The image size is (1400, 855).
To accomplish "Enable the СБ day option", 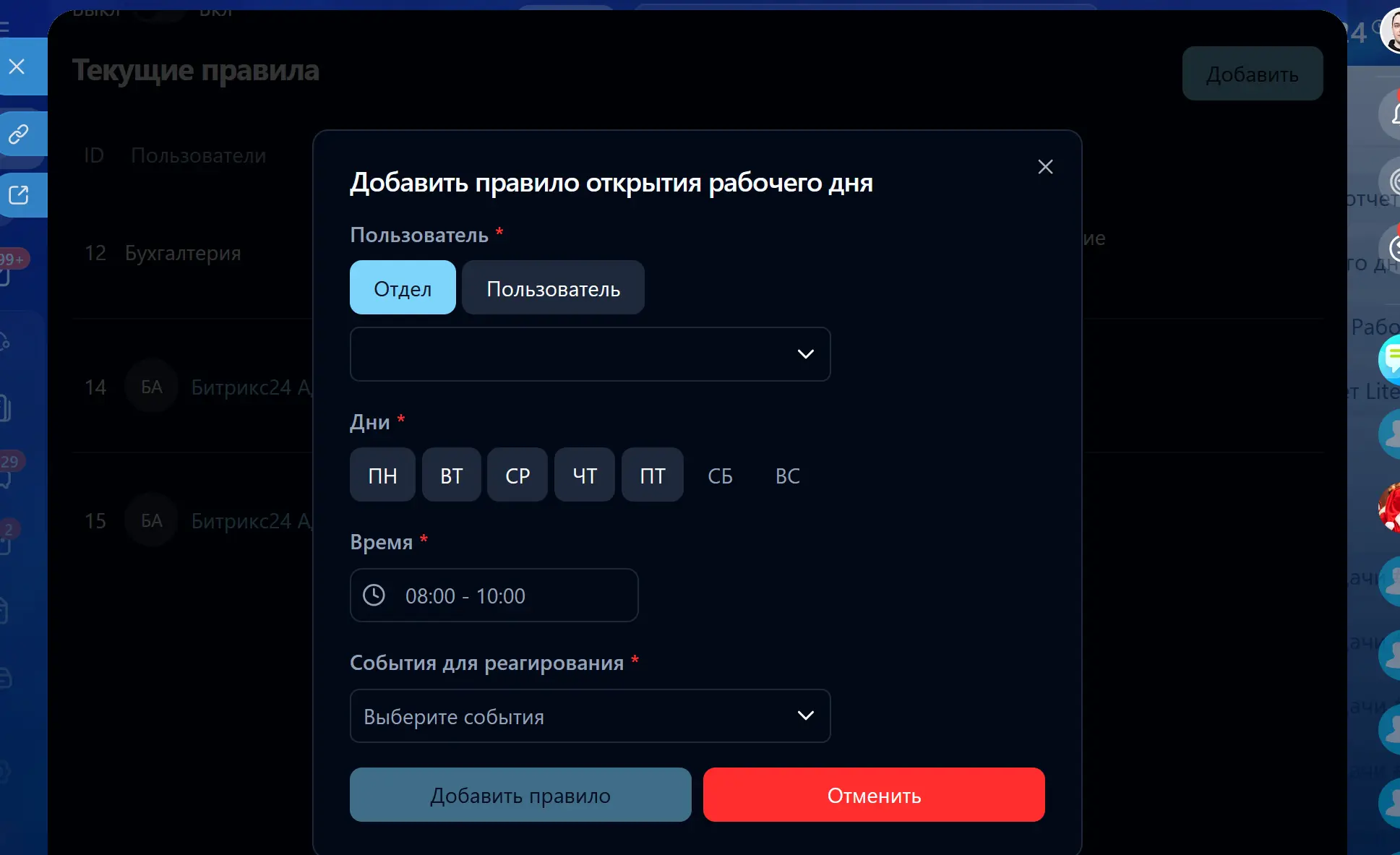I will 720,476.
